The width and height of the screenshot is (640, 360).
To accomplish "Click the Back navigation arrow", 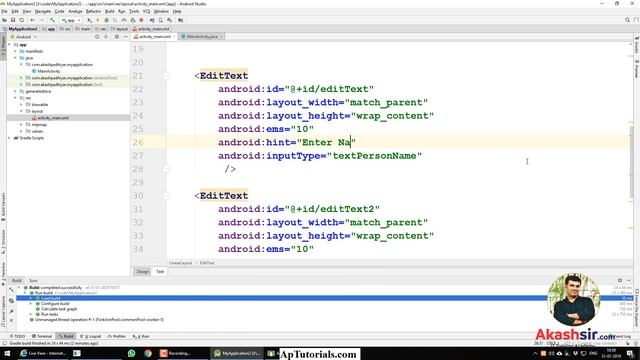I will pos(33,20).
